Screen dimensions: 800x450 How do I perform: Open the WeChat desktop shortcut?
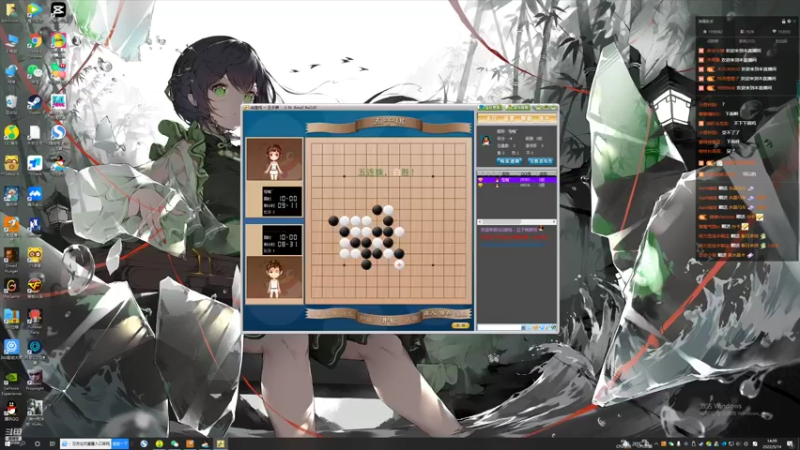(35, 71)
